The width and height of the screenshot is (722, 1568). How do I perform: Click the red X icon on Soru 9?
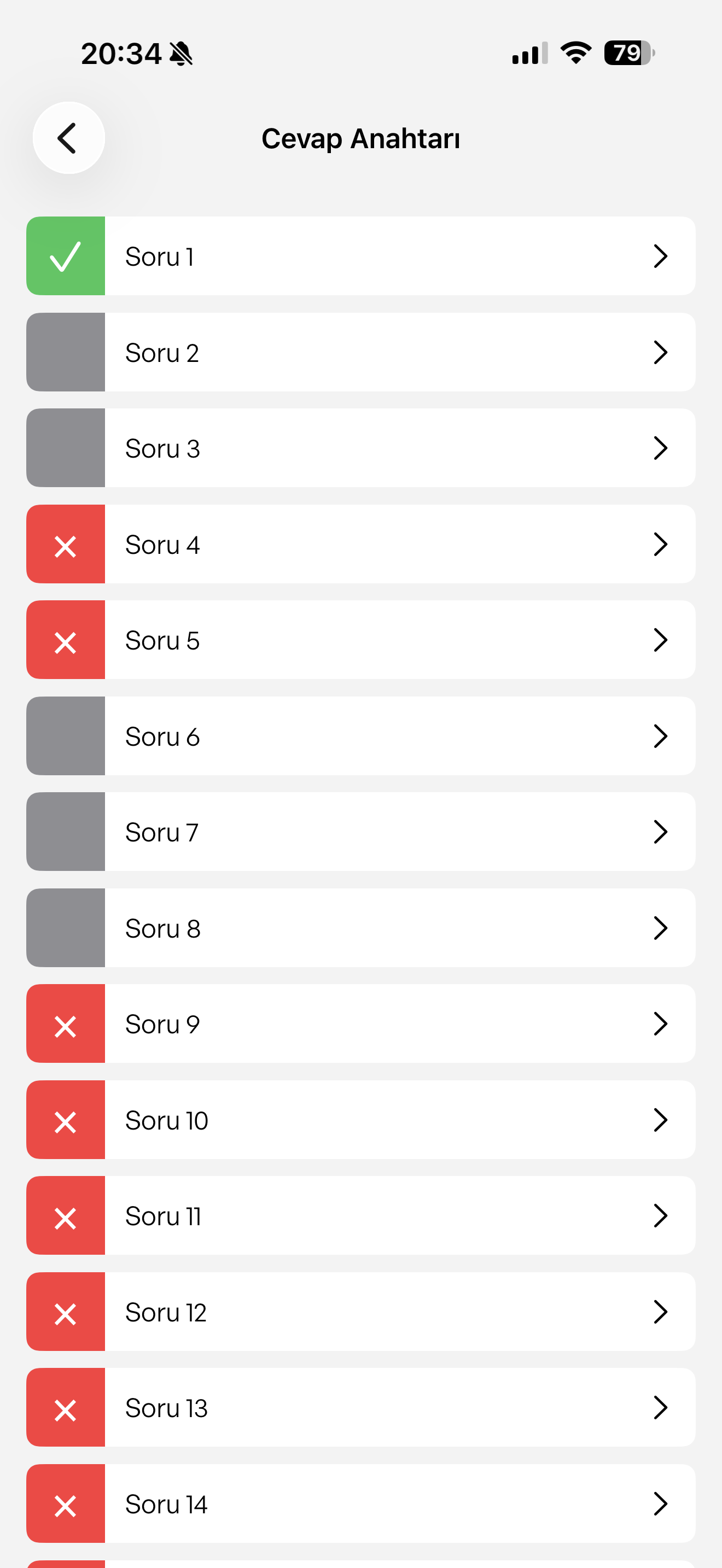(x=66, y=1025)
